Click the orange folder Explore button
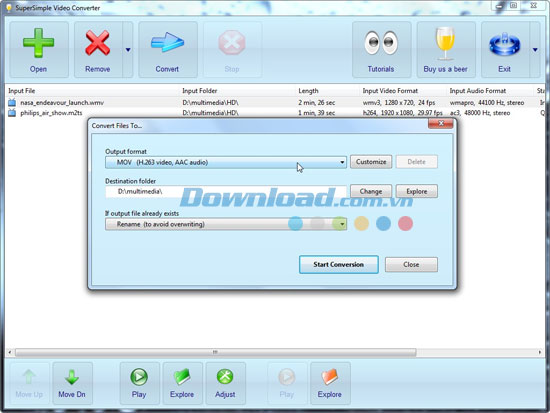The image size is (550, 413). pos(330,384)
